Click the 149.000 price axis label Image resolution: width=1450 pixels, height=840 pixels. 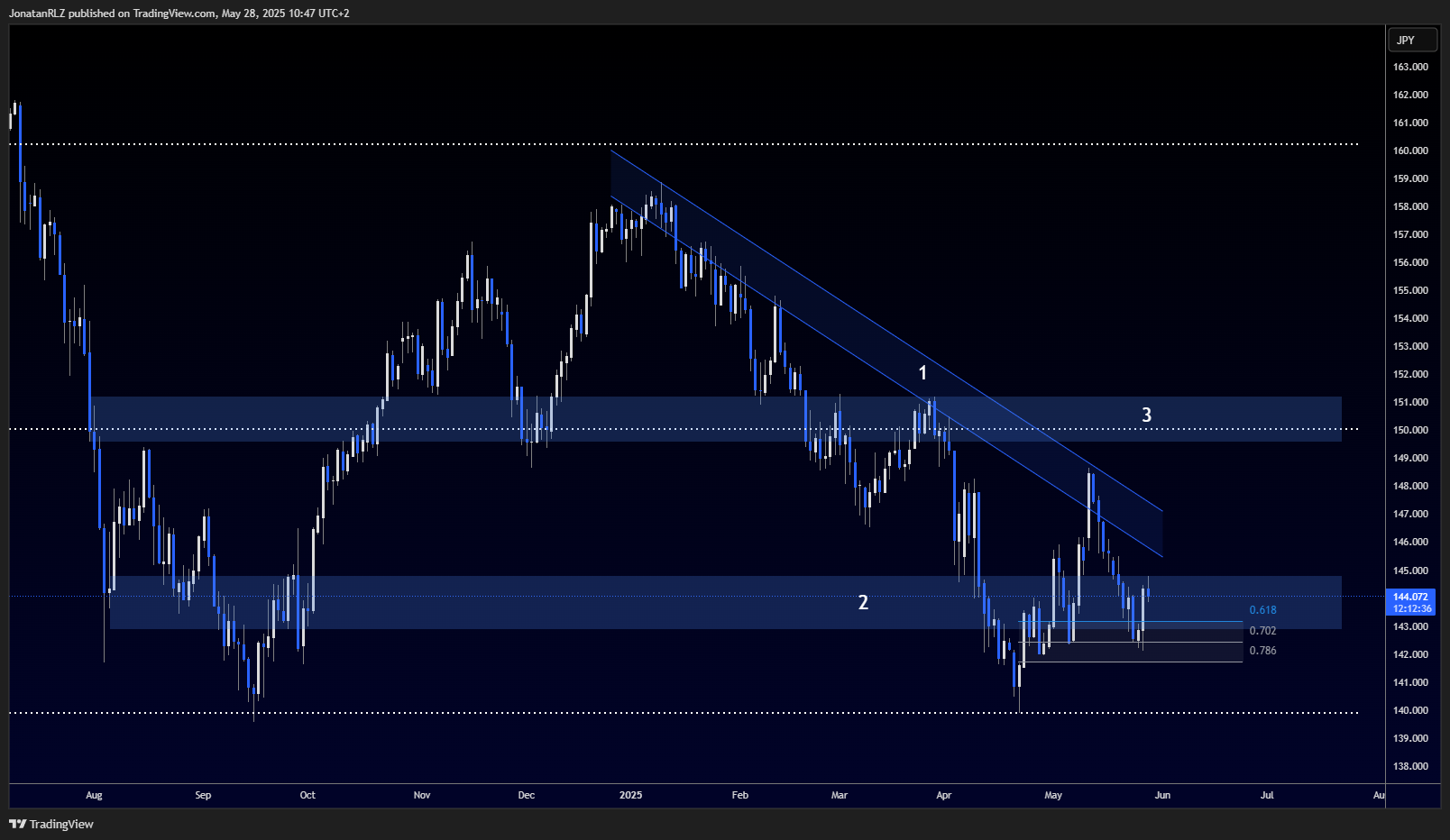tap(1410, 458)
